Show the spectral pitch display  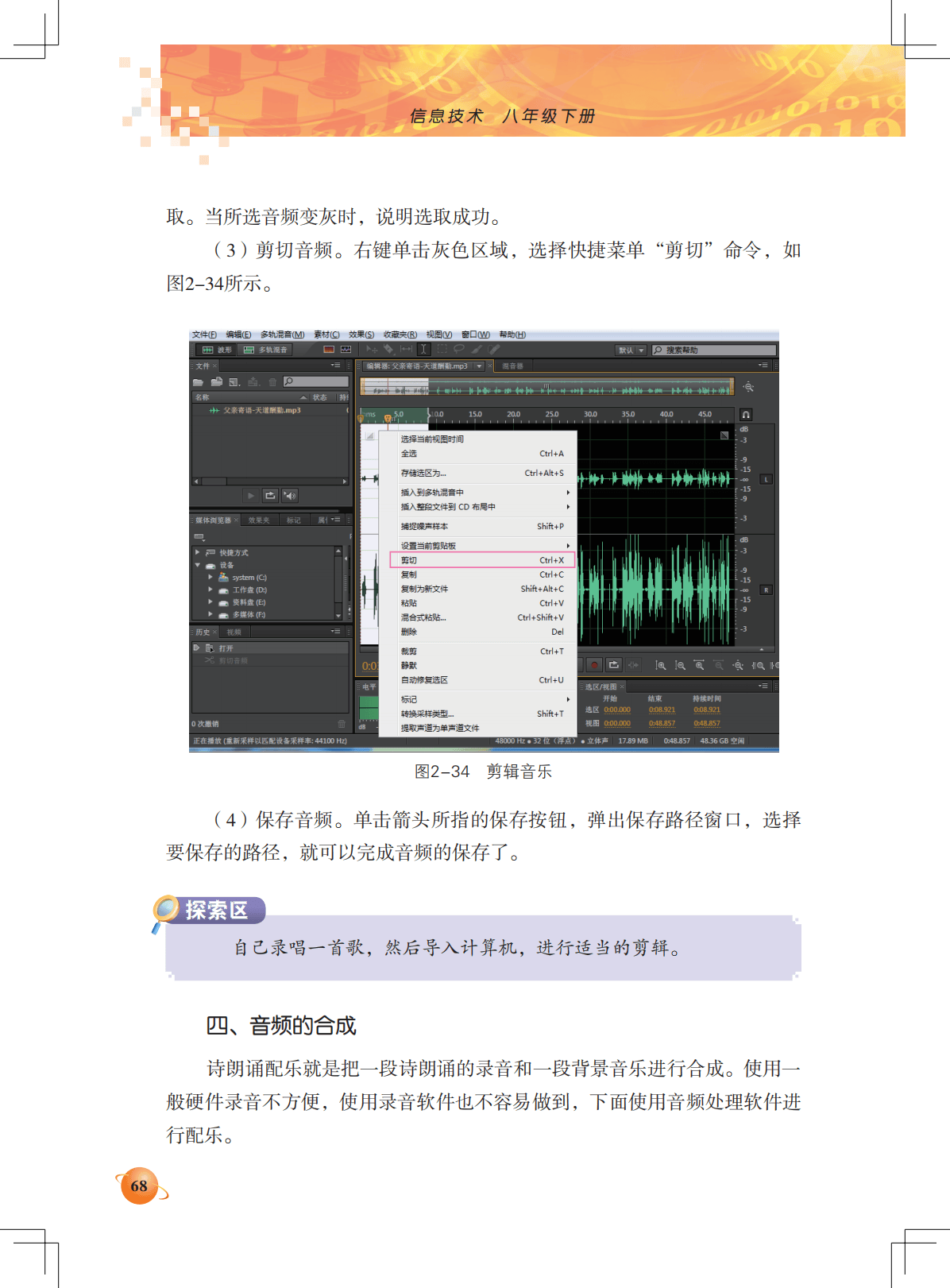pyautogui.click(x=346, y=349)
